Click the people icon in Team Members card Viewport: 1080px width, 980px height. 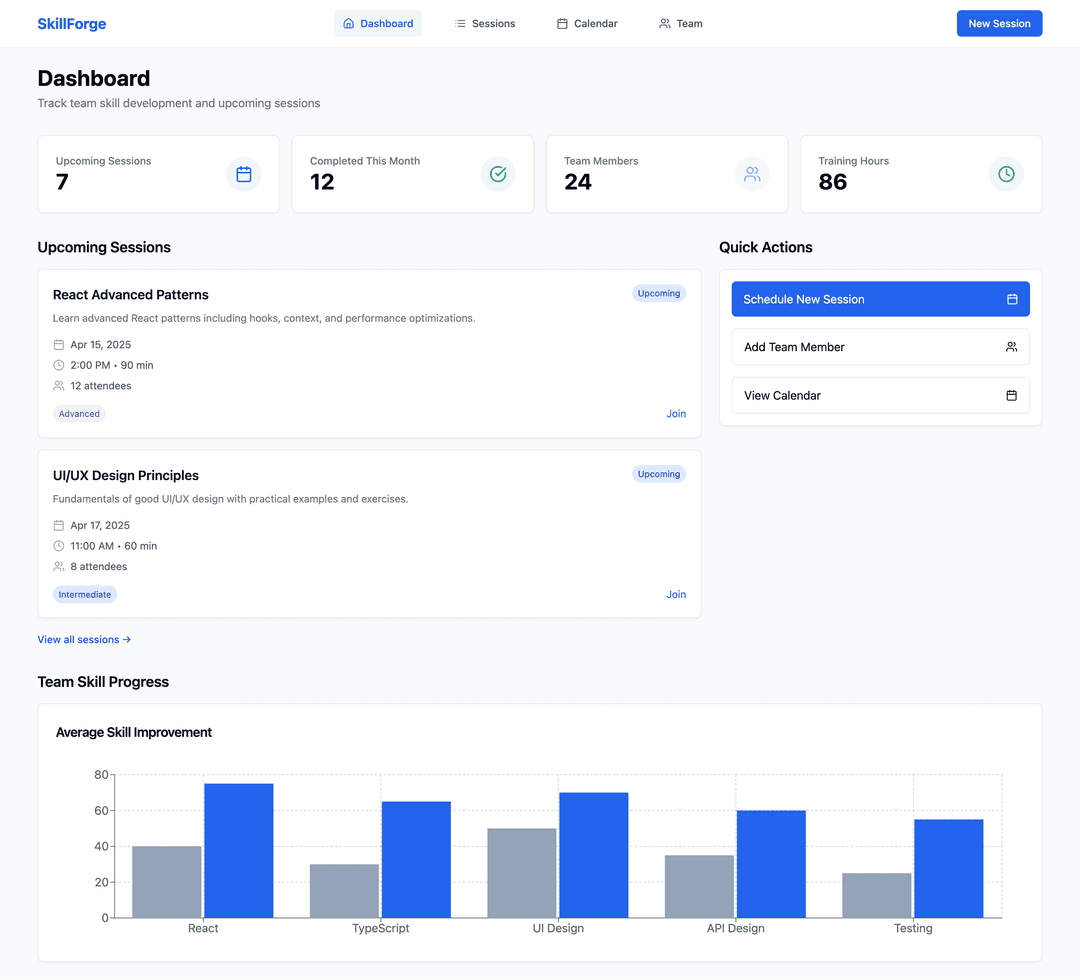point(752,174)
